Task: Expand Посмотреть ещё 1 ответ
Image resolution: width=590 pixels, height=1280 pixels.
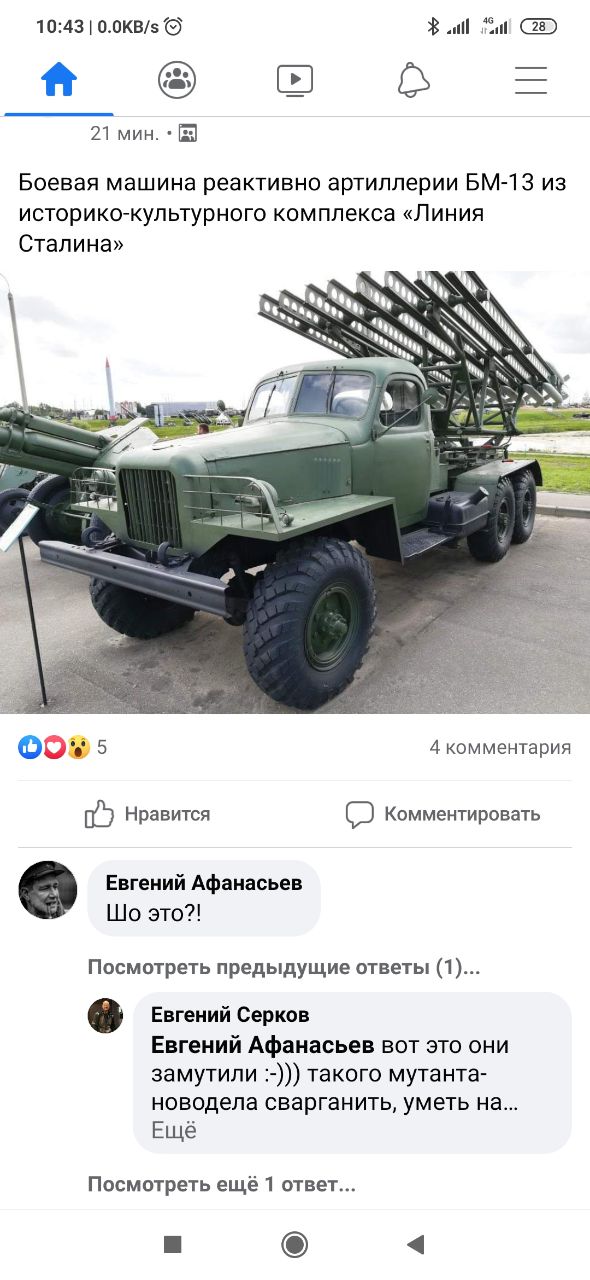Action: tap(222, 1185)
